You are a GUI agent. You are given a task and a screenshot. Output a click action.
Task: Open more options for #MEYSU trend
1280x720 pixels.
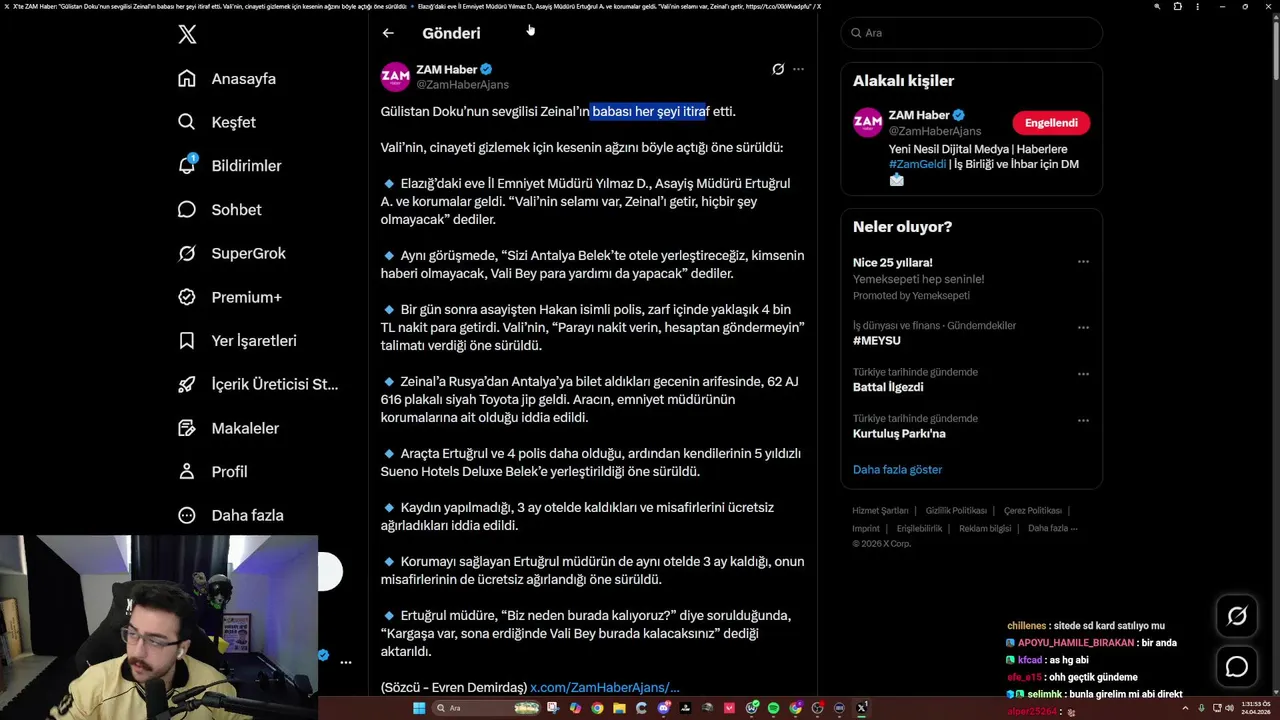[x=1083, y=327]
